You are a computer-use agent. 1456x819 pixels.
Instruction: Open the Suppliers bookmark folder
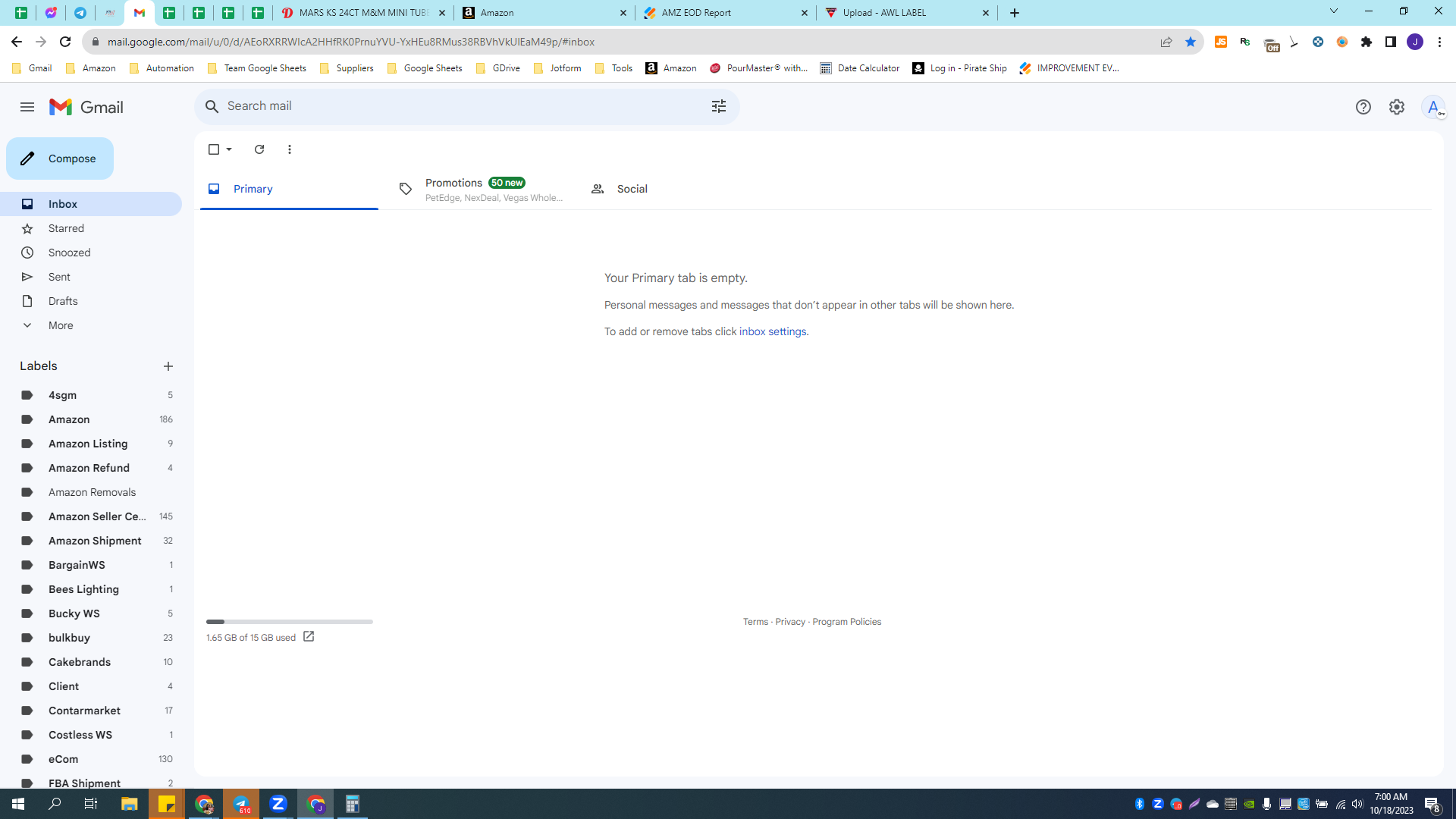(x=347, y=68)
